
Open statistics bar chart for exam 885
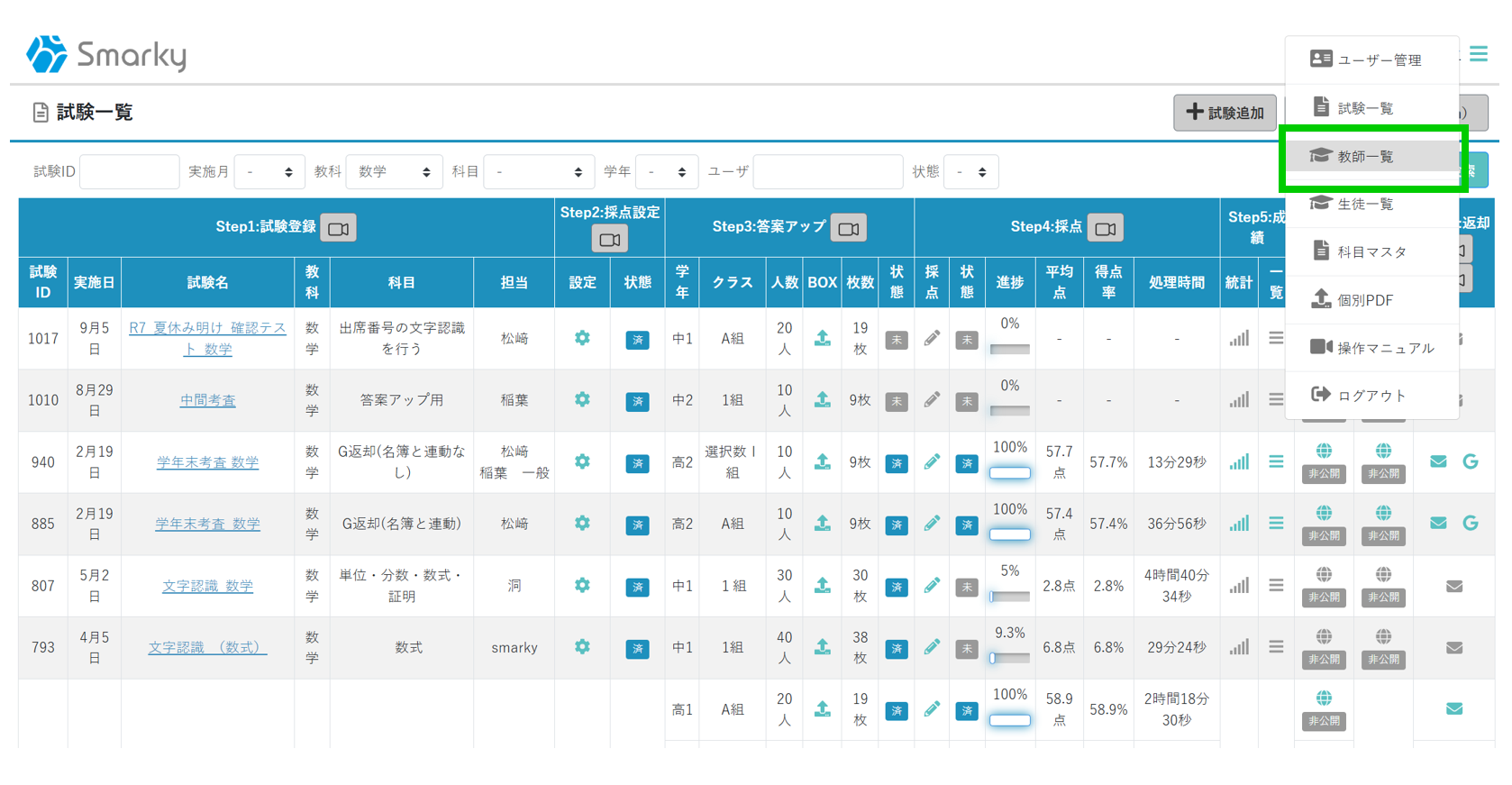click(1239, 524)
